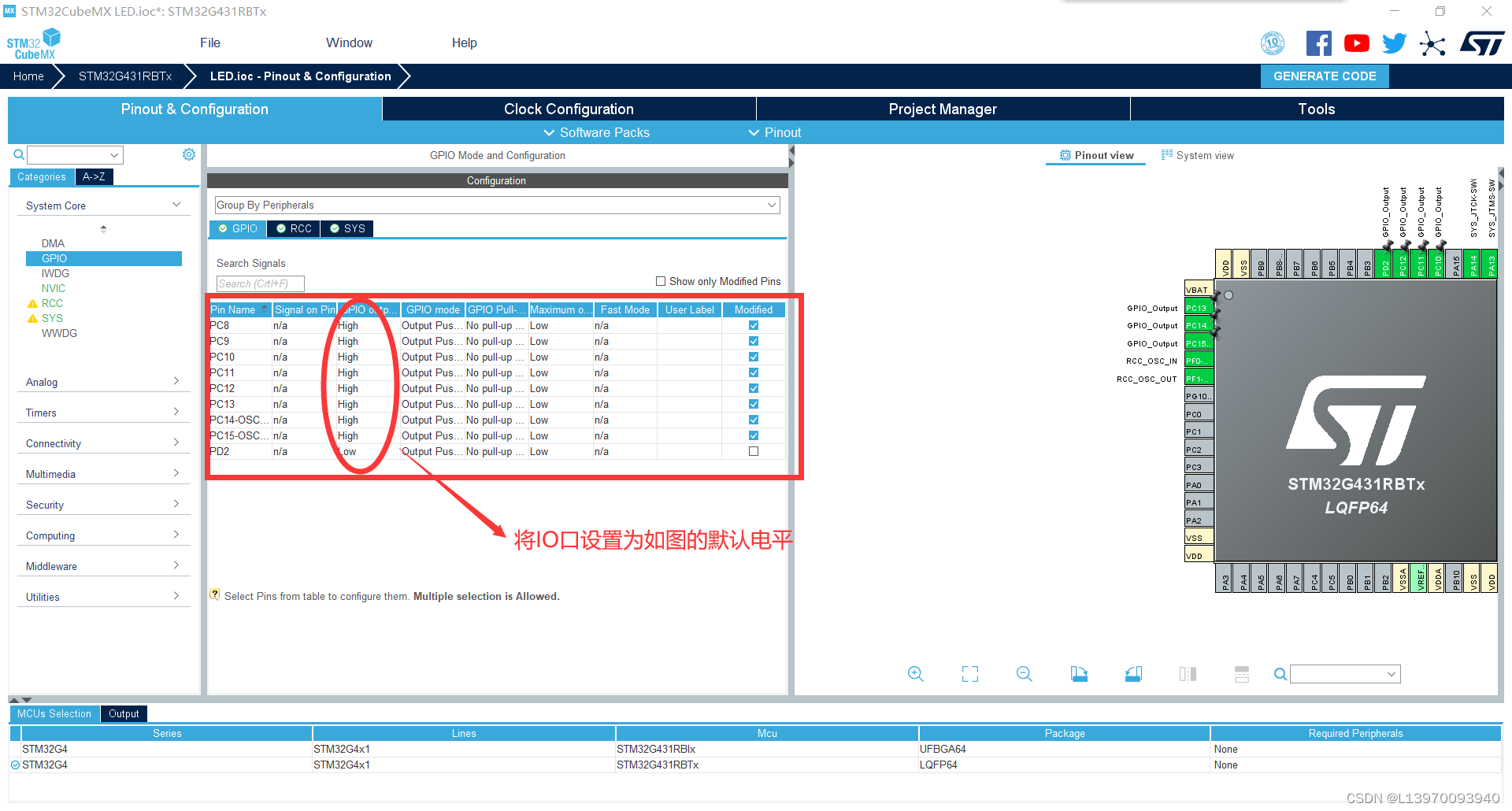Switch to the Tools tab

point(1317,109)
